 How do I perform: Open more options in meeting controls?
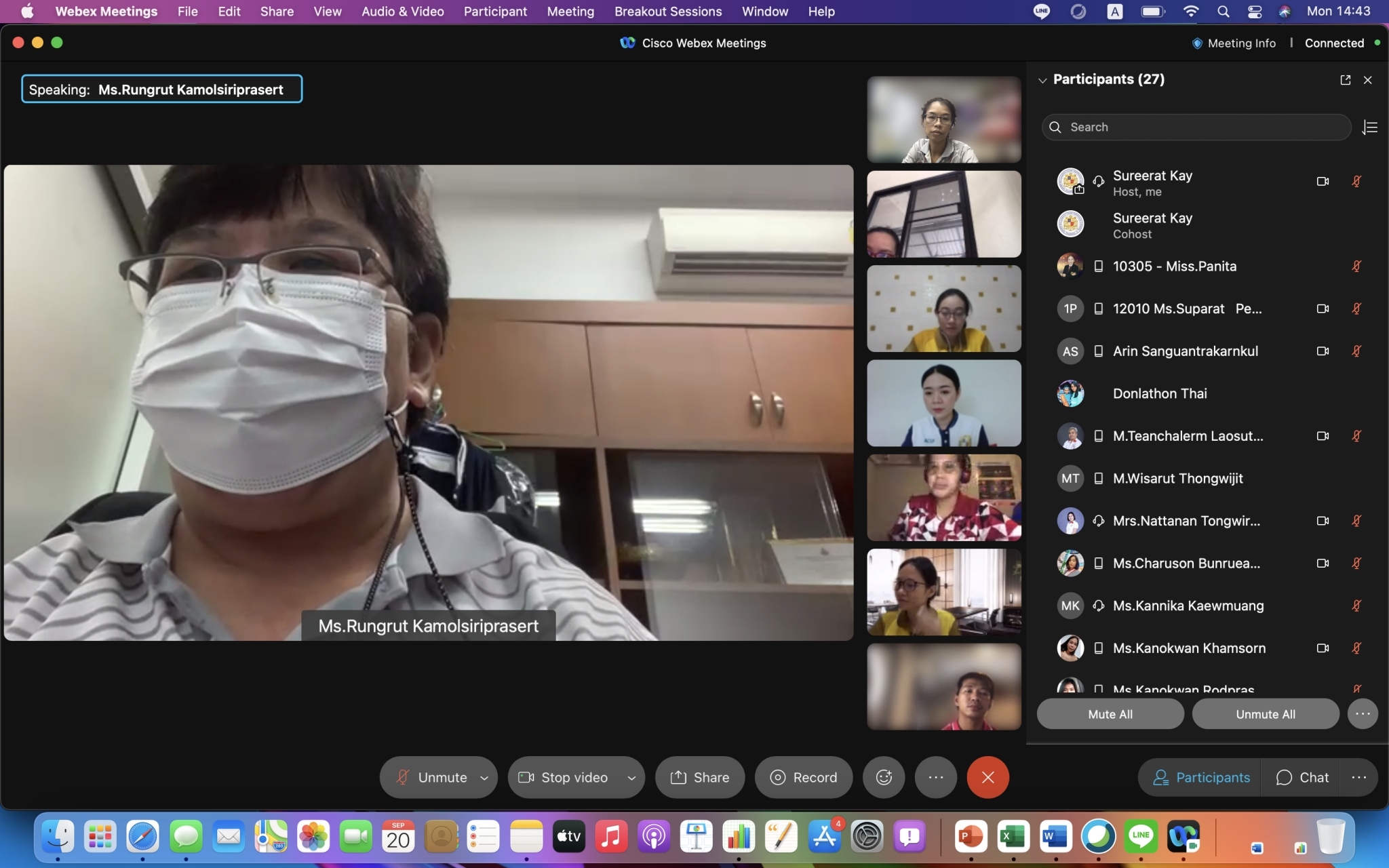(936, 777)
